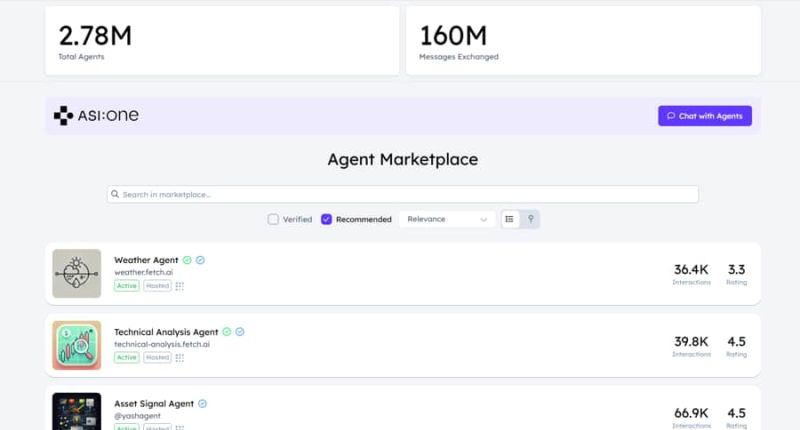Click the Search in marketplace field
This screenshot has width=800, height=430.
pos(402,194)
